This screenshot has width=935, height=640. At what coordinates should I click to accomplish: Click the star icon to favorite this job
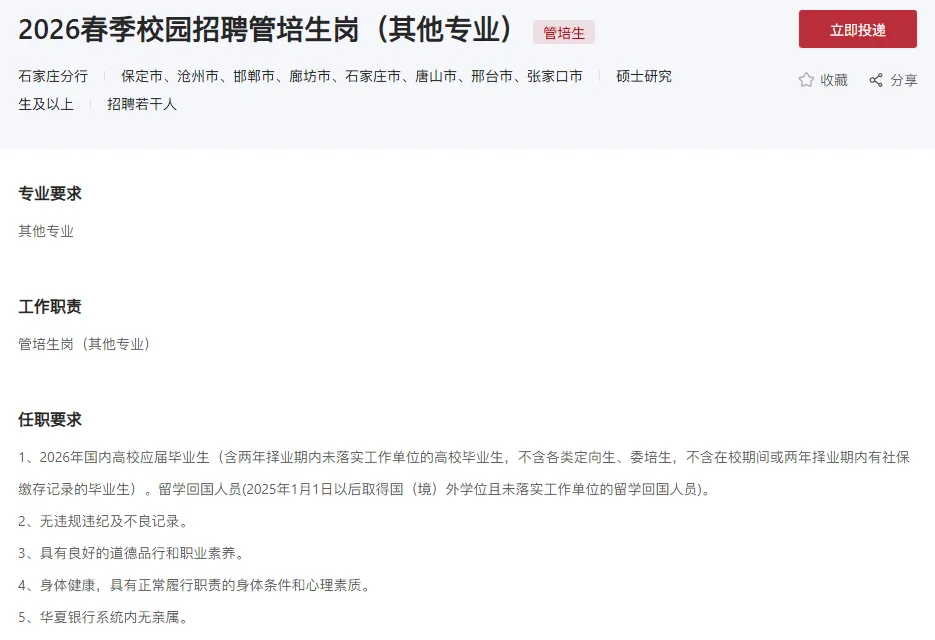coord(806,80)
